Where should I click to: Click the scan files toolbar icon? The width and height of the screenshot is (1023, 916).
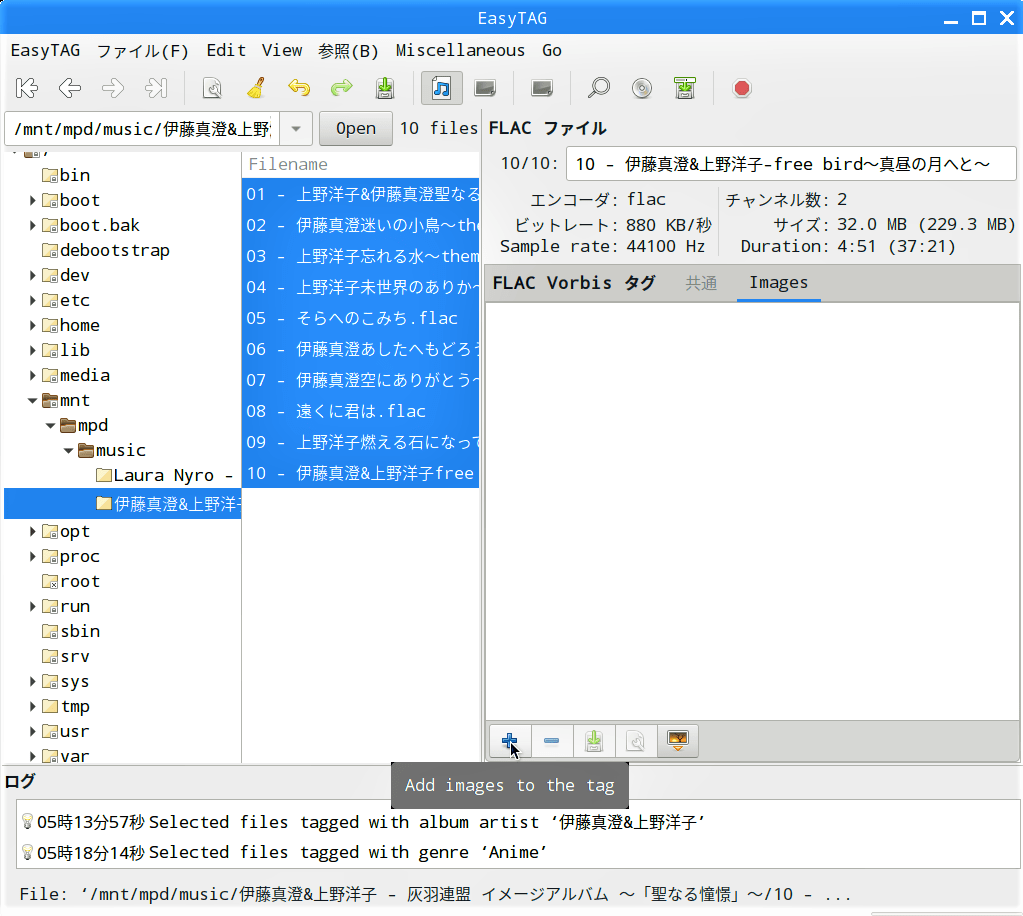[212, 88]
